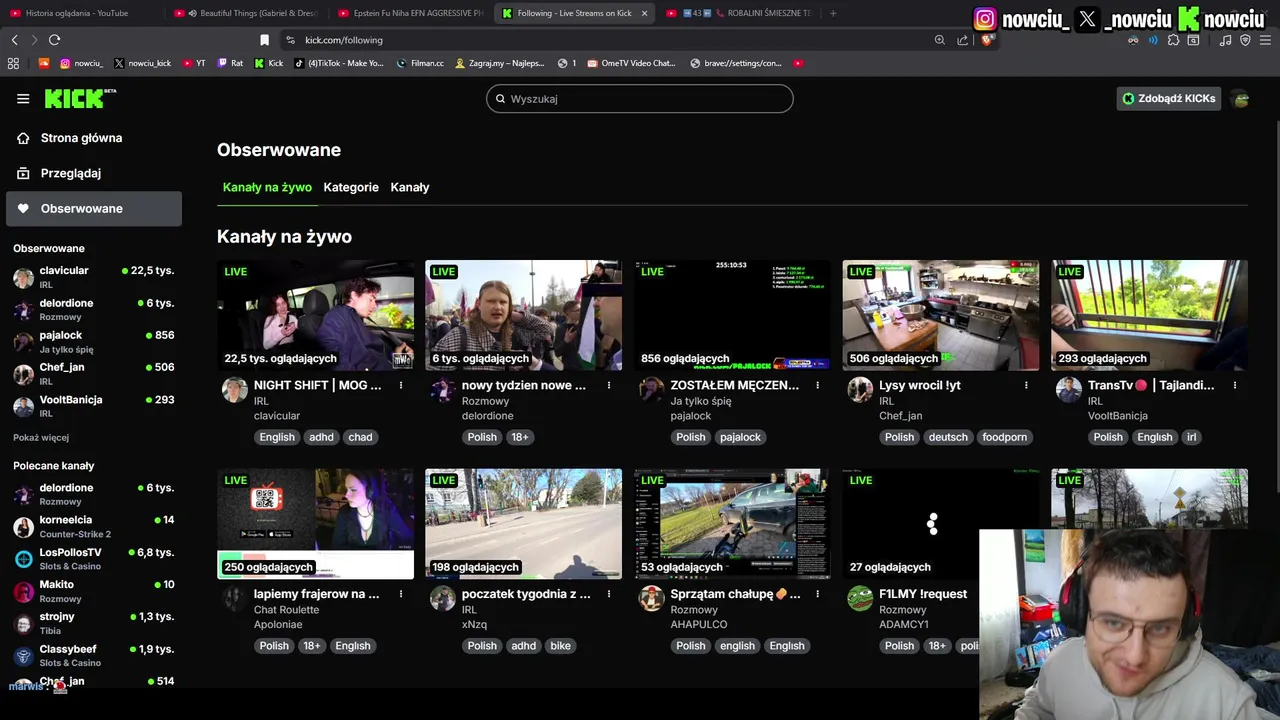1280x720 pixels.
Task: Click the heart icon beside Obserwowane
Action: click(x=23, y=208)
